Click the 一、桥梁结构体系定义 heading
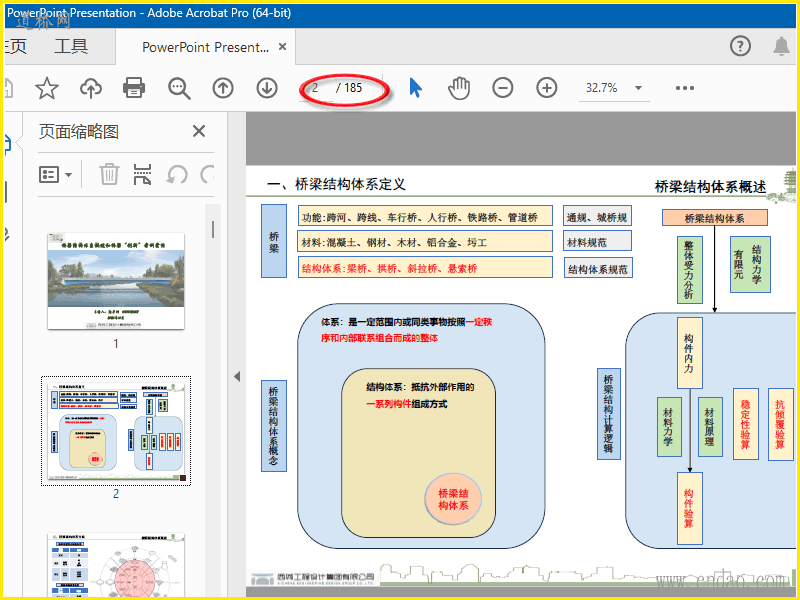This screenshot has width=800, height=600. pyautogui.click(x=336, y=184)
